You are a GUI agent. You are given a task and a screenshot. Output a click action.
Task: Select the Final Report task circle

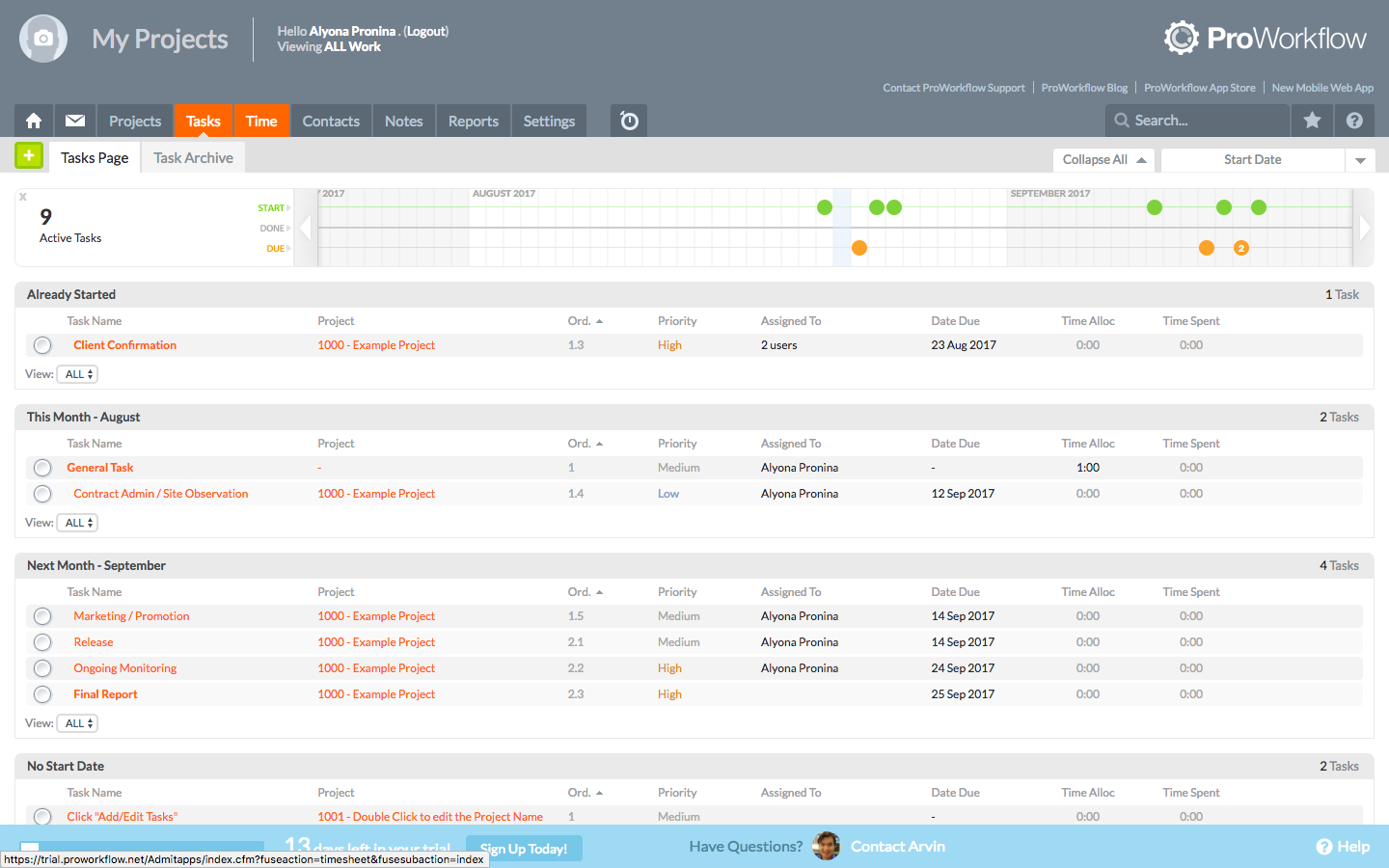pos(41,693)
